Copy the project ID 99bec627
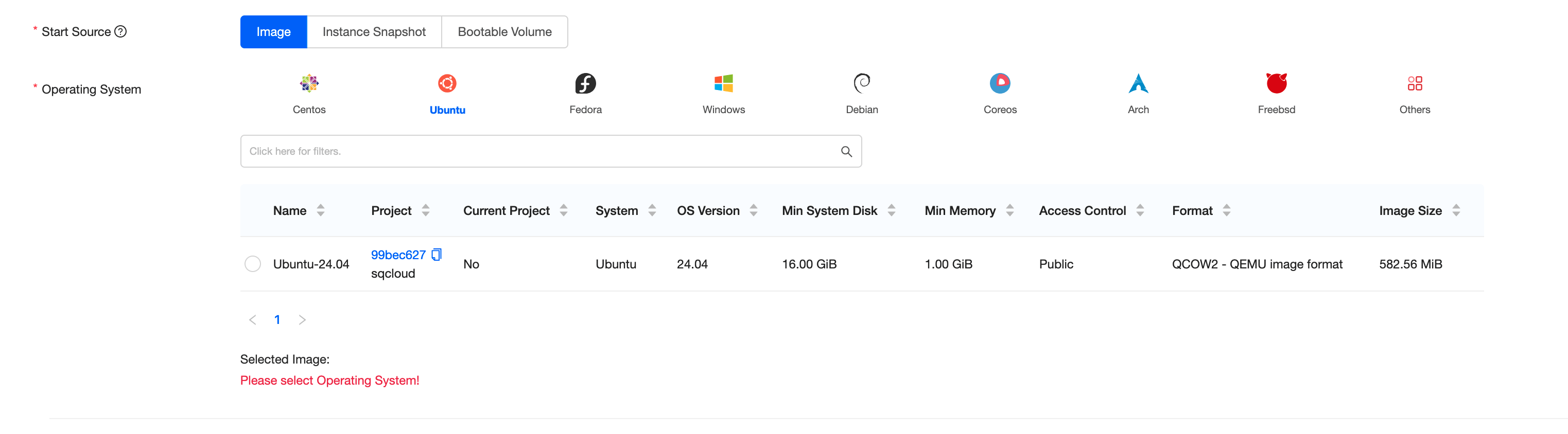1568x434 pixels. click(x=437, y=255)
